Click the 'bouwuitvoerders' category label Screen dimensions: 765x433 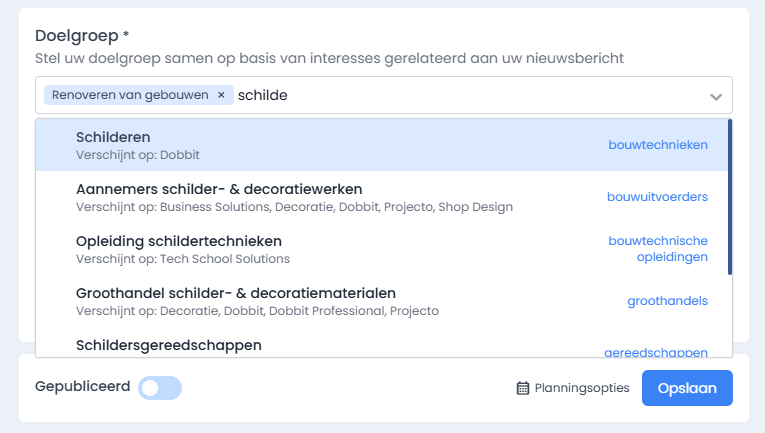(x=657, y=197)
